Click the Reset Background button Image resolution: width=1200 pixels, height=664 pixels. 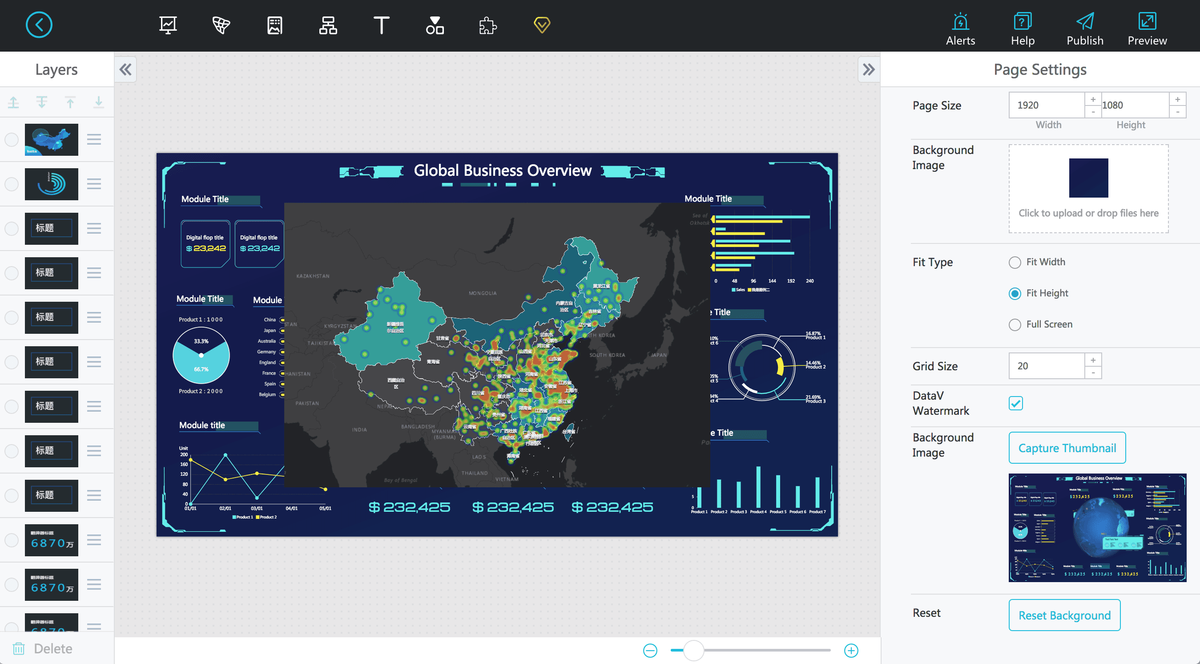1064,615
